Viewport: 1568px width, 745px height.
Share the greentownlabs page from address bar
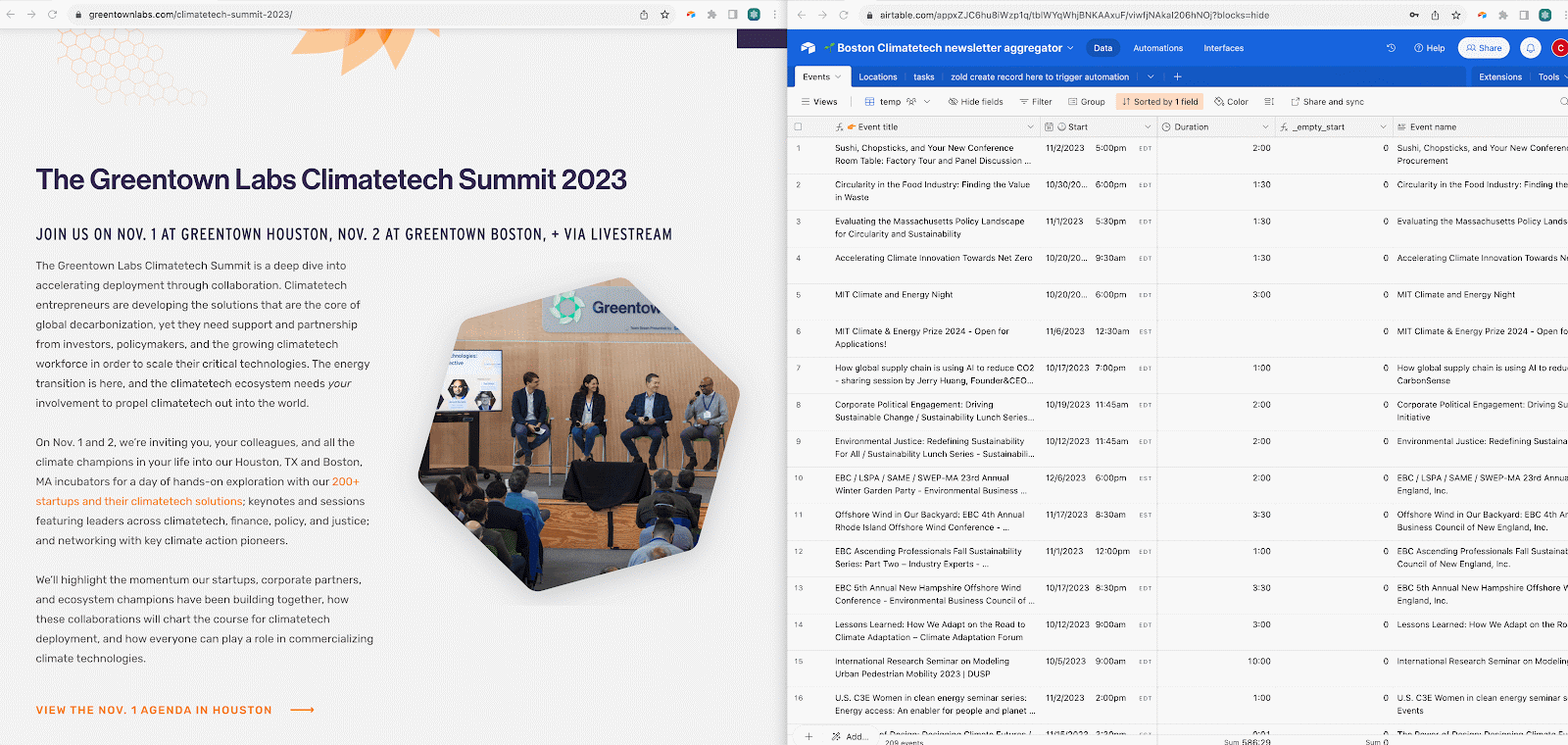(x=644, y=15)
